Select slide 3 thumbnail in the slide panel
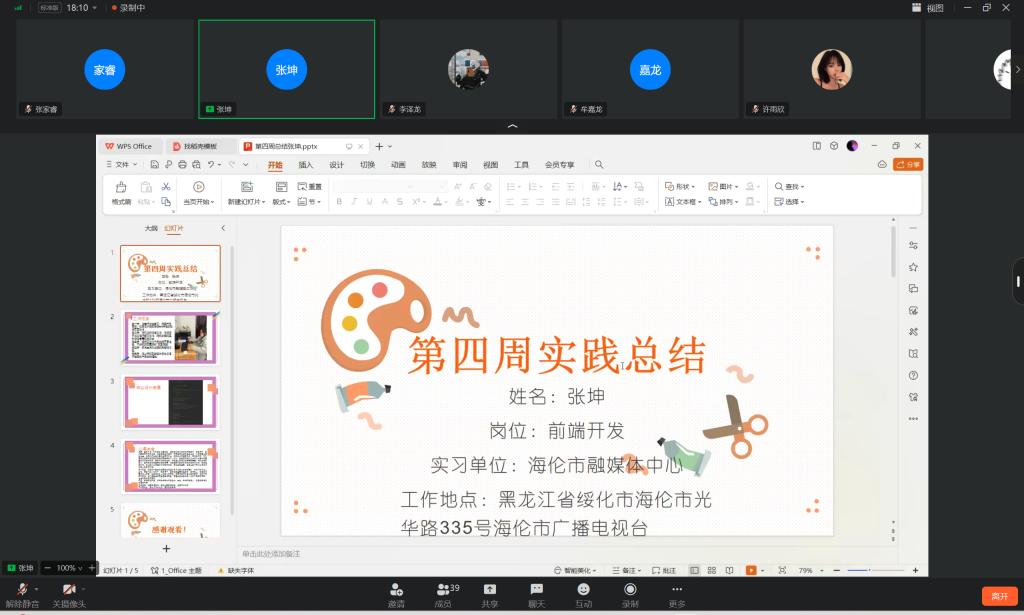The height and width of the screenshot is (615, 1024). pyautogui.click(x=169, y=402)
